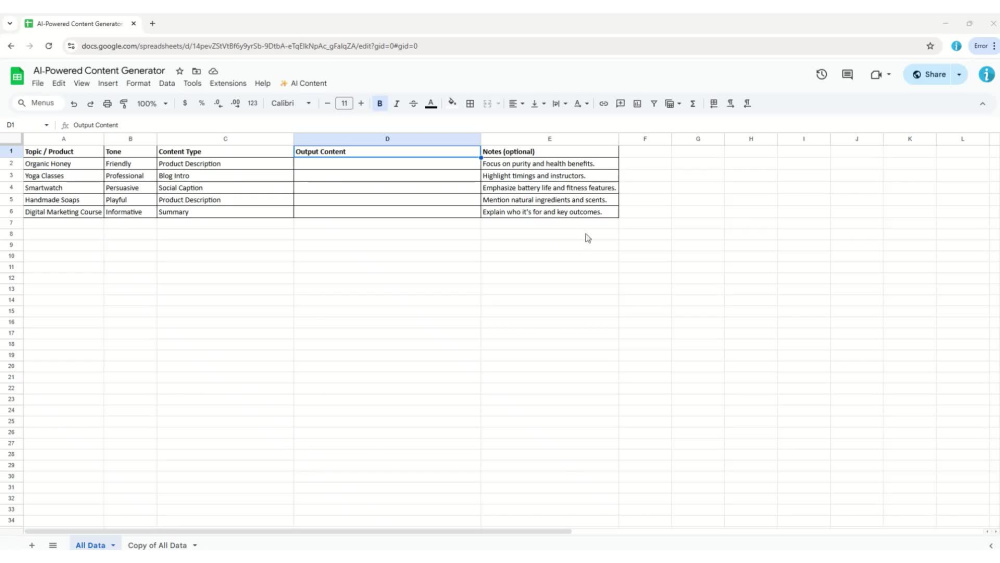Create a filter with funnel icon
Viewport: 1000px width, 563px height.
coord(654,103)
